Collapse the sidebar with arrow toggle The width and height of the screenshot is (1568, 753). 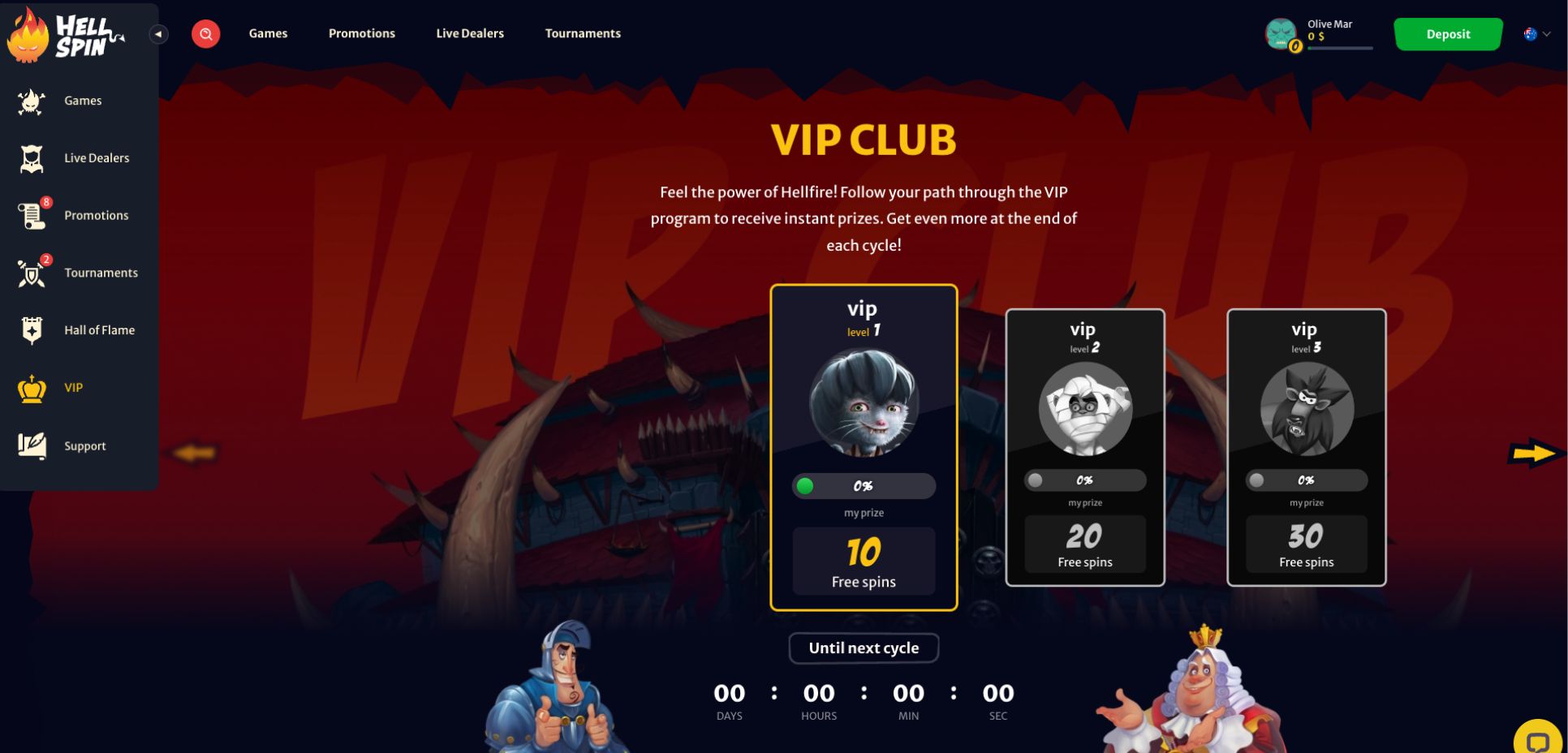pyautogui.click(x=159, y=34)
